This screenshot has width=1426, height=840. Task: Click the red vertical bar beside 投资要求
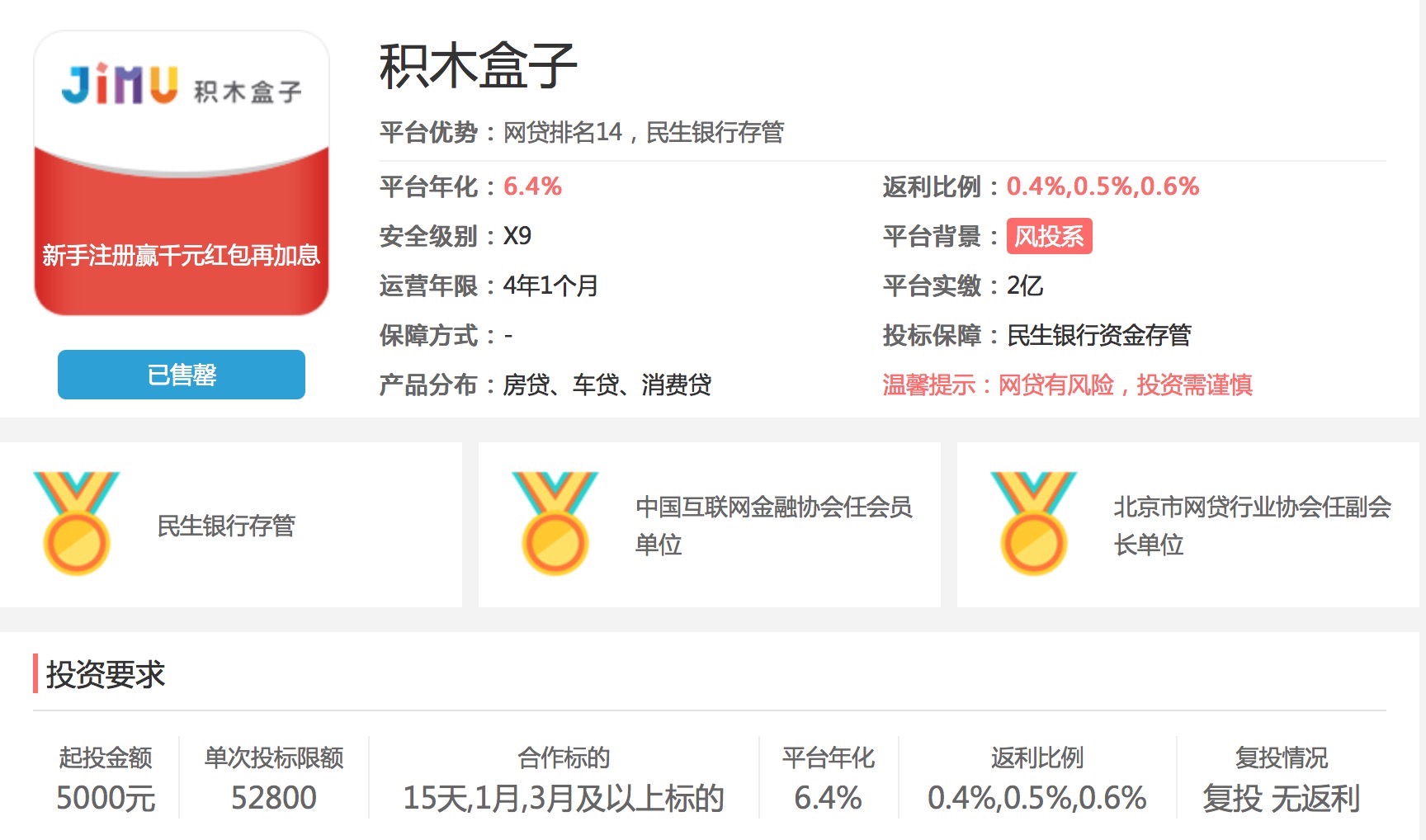(35, 674)
